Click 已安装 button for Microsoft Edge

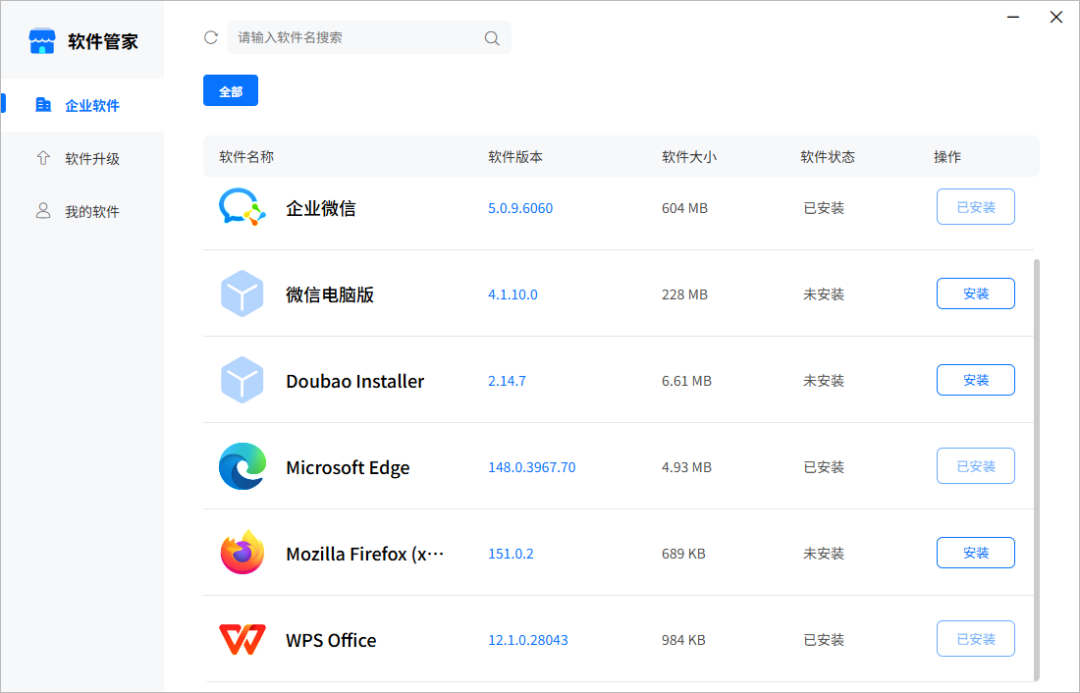(x=975, y=466)
